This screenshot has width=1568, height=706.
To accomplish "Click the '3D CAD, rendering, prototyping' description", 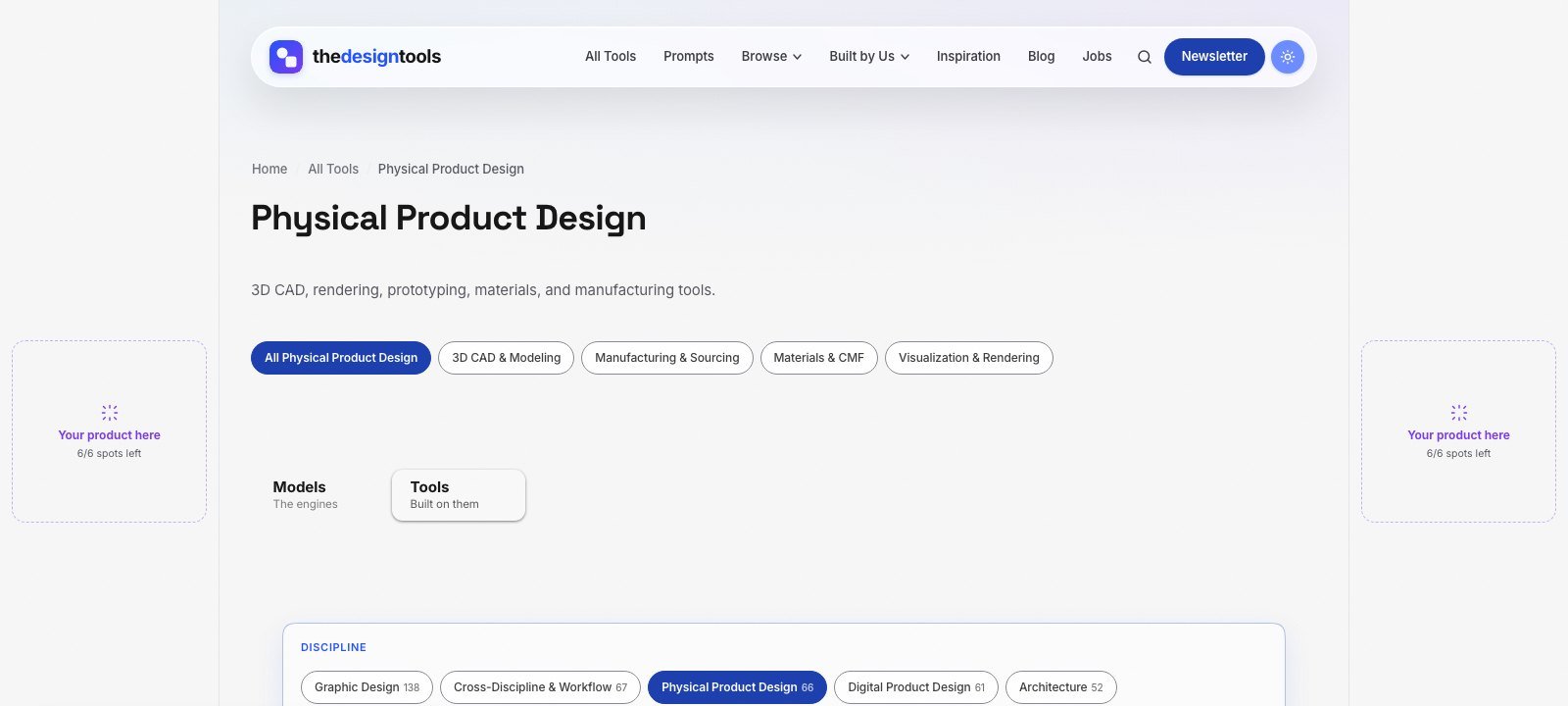I will point(483,290).
